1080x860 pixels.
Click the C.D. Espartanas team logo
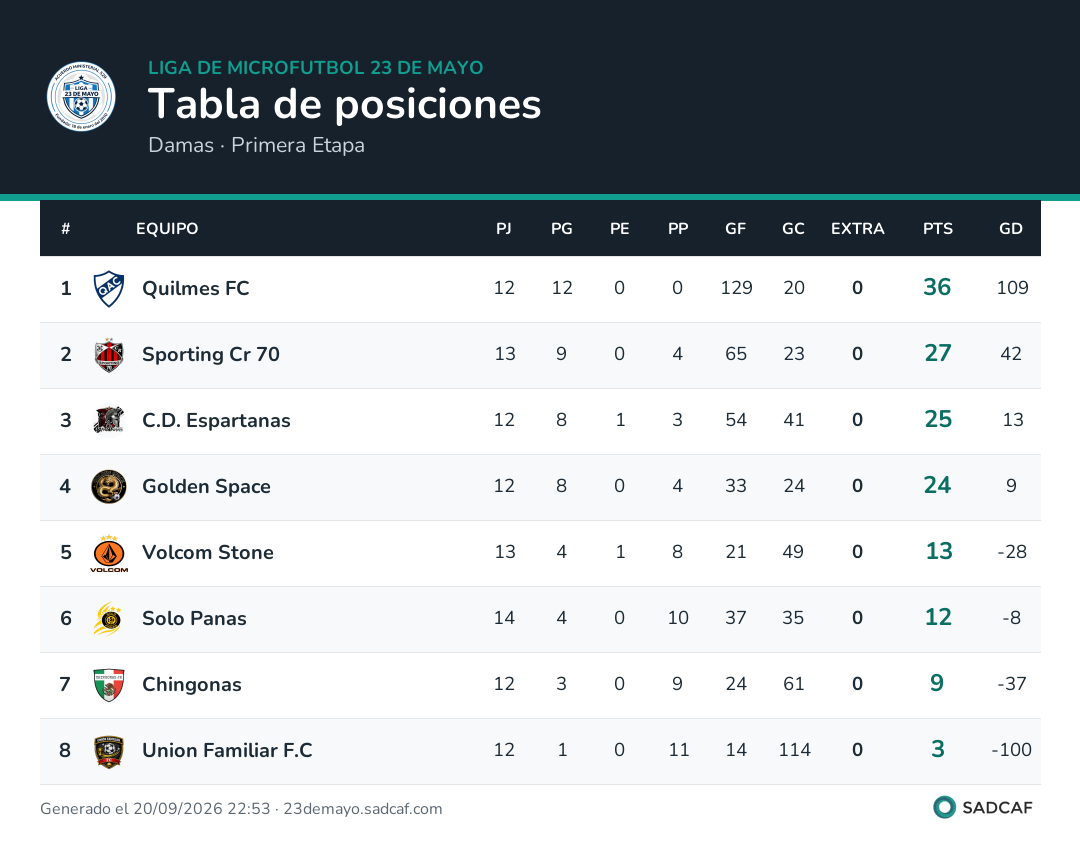[109, 420]
